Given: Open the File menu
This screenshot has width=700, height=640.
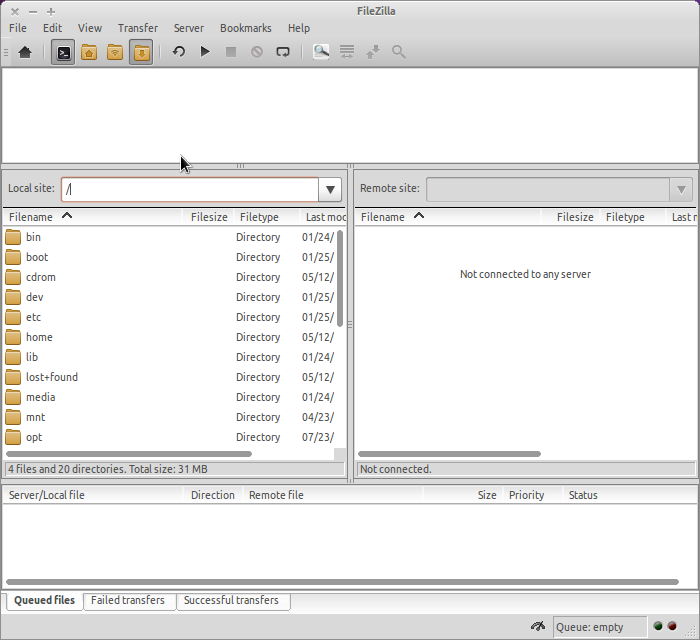Looking at the screenshot, I should point(17,28).
